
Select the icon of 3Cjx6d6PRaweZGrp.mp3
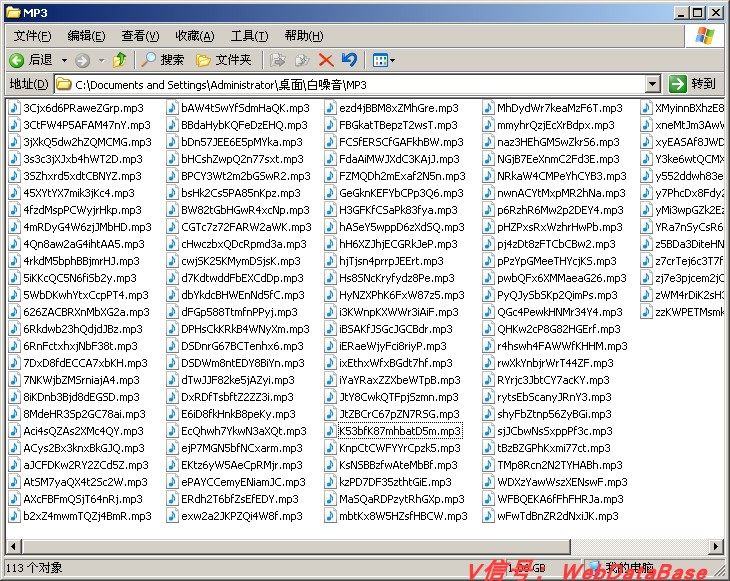[x=14, y=108]
